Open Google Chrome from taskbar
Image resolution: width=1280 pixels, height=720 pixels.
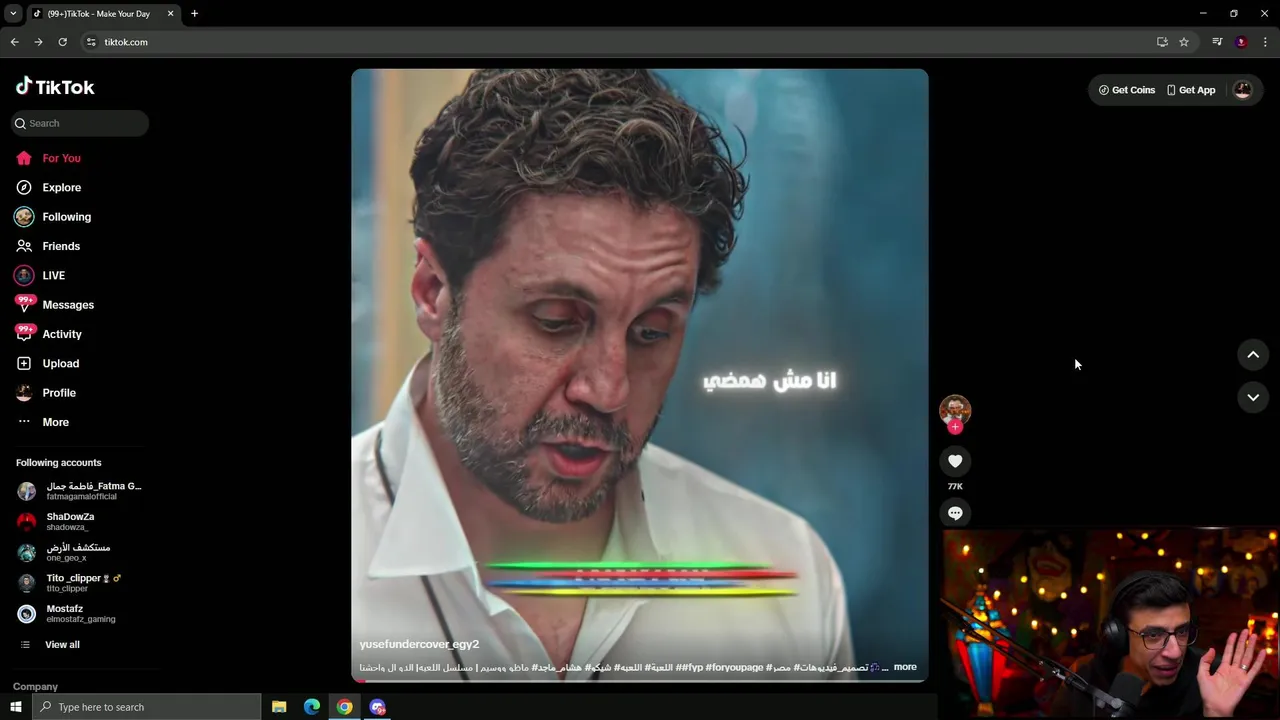pos(344,707)
